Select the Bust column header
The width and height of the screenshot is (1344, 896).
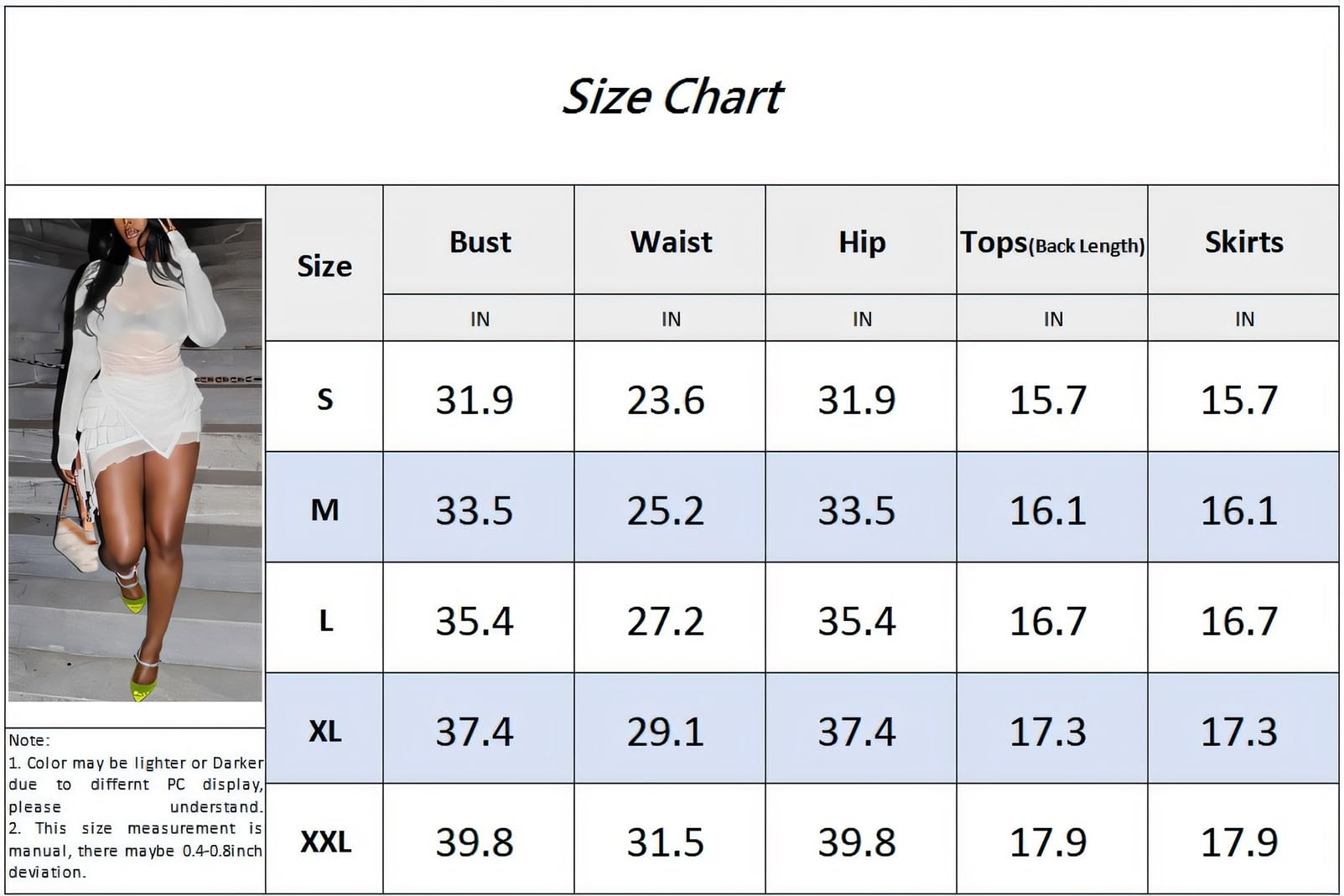pyautogui.click(x=480, y=242)
